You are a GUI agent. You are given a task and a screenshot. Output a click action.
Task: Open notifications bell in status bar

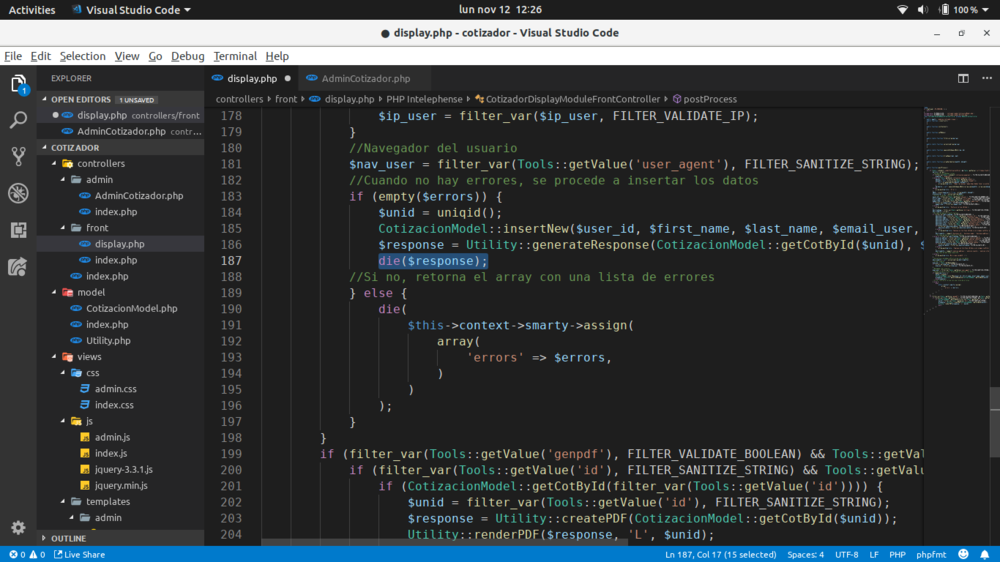coord(983,554)
